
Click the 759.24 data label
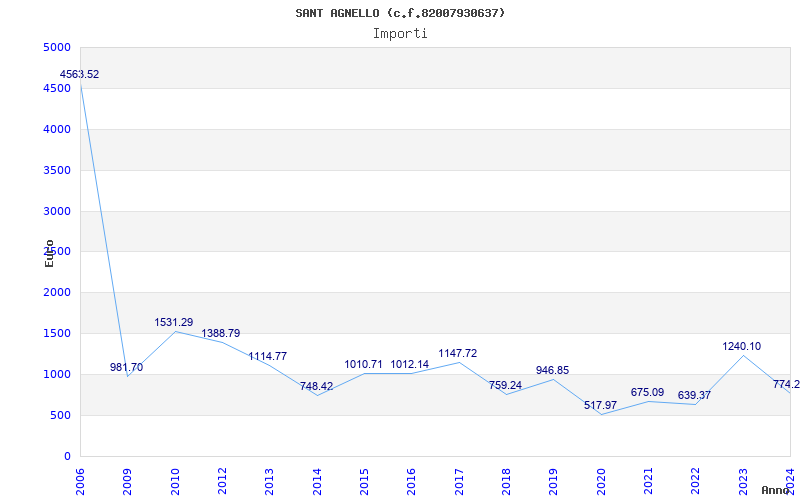505,385
